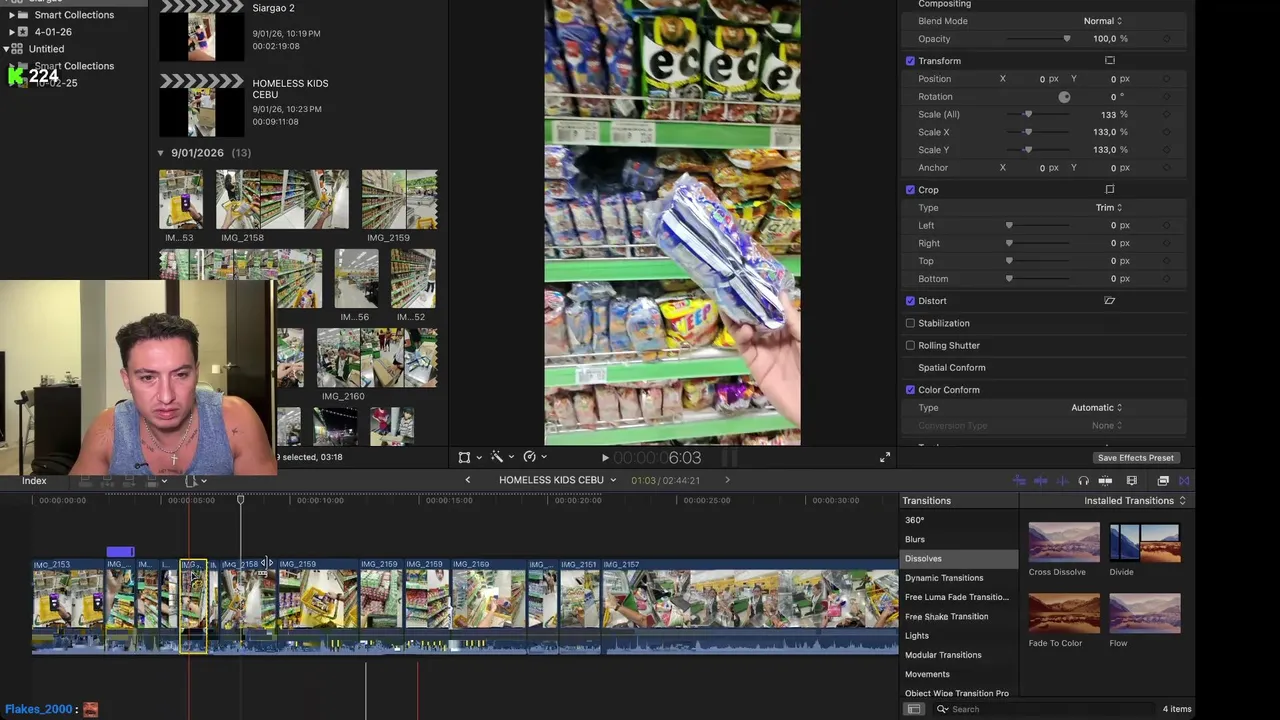
Task: Go forward in timeline history
Action: tap(727, 480)
